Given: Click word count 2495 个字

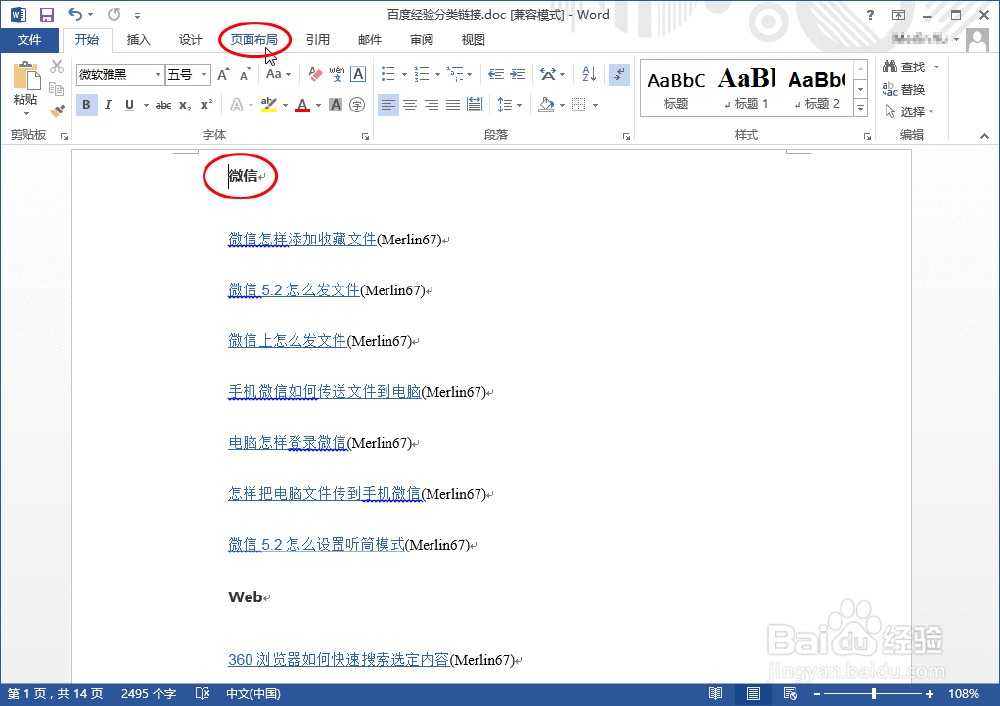Looking at the screenshot, I should tap(148, 693).
